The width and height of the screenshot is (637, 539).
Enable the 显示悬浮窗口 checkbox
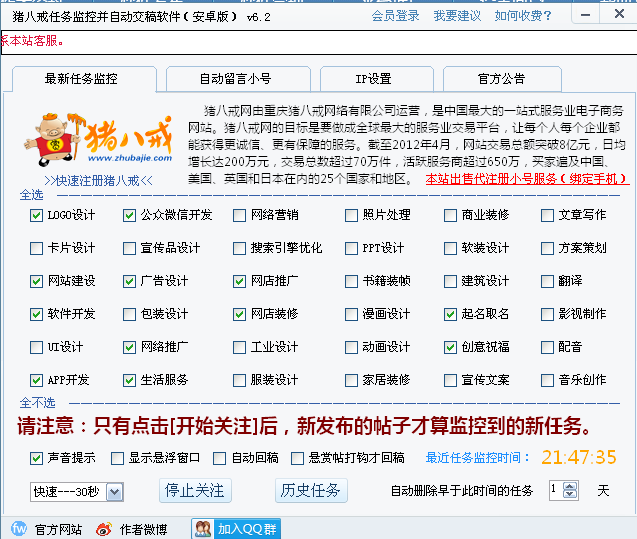tap(117, 459)
